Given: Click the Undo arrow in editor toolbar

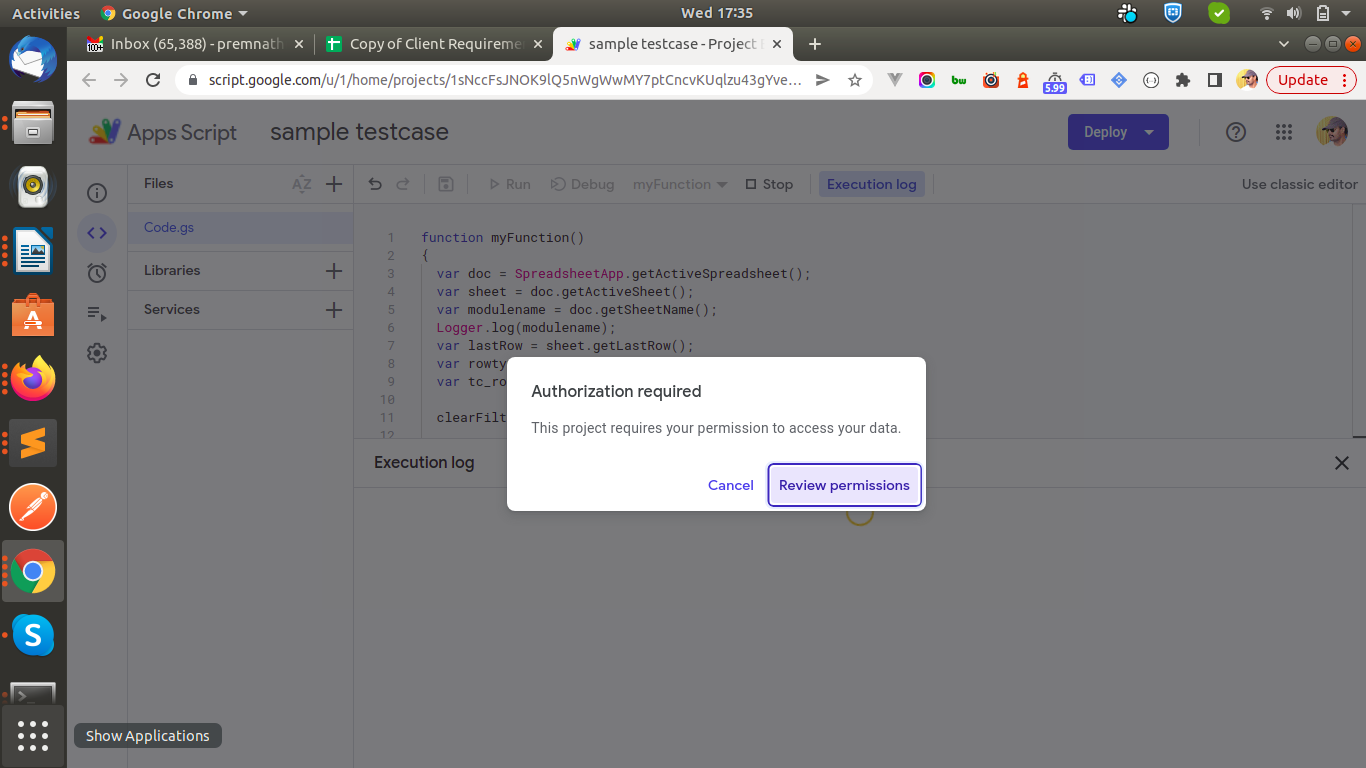Looking at the screenshot, I should click(x=375, y=184).
